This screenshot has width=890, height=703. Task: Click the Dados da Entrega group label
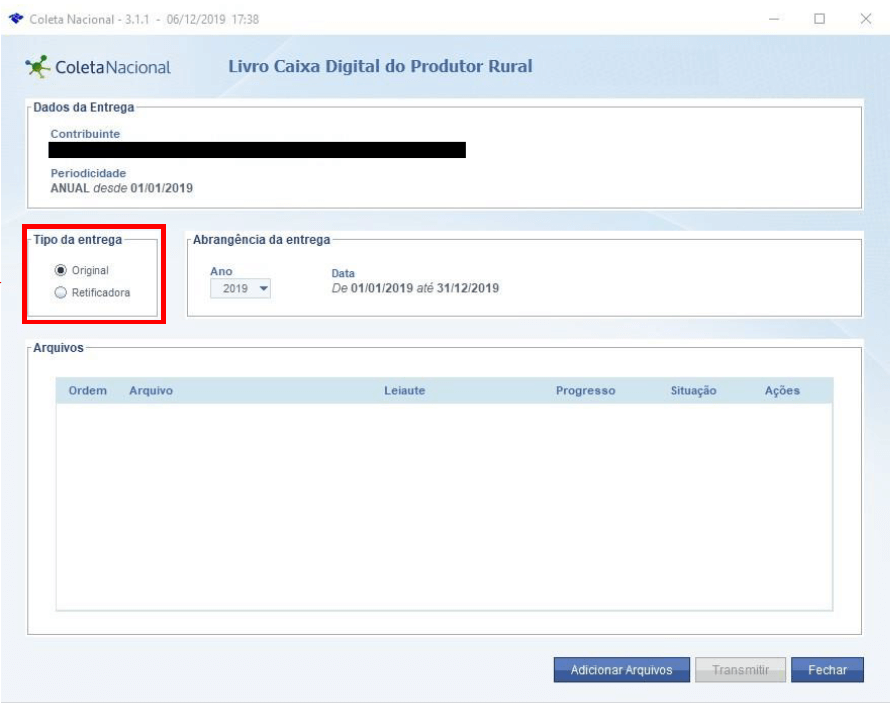83,107
